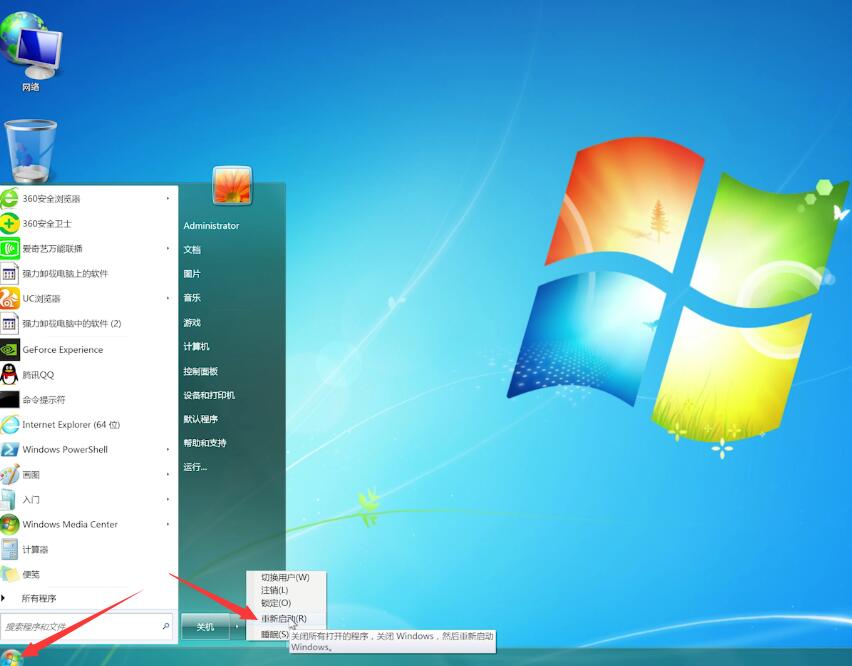Expand 画图 jump list arrow

(x=168, y=474)
